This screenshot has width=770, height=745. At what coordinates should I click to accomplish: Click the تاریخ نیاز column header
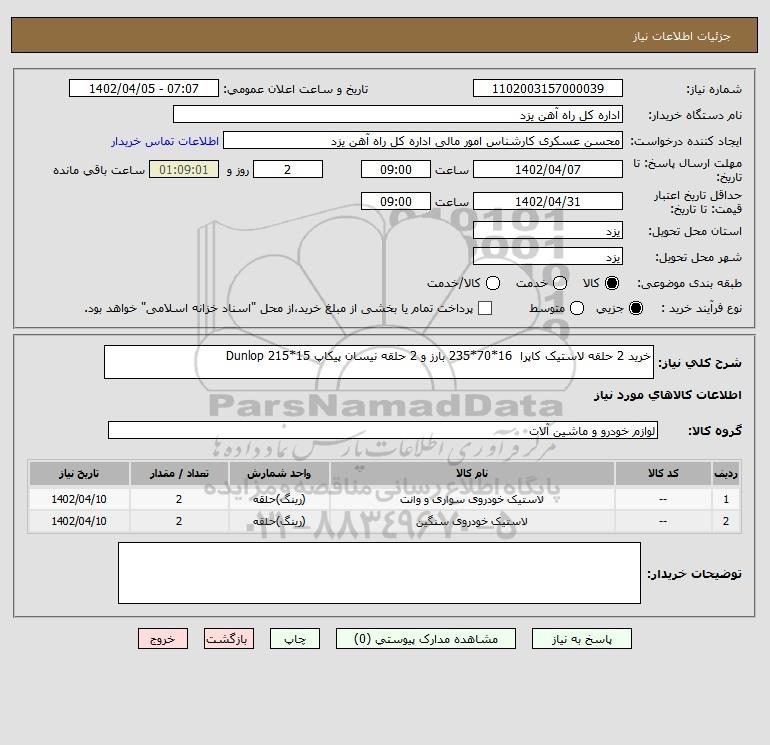tap(79, 473)
